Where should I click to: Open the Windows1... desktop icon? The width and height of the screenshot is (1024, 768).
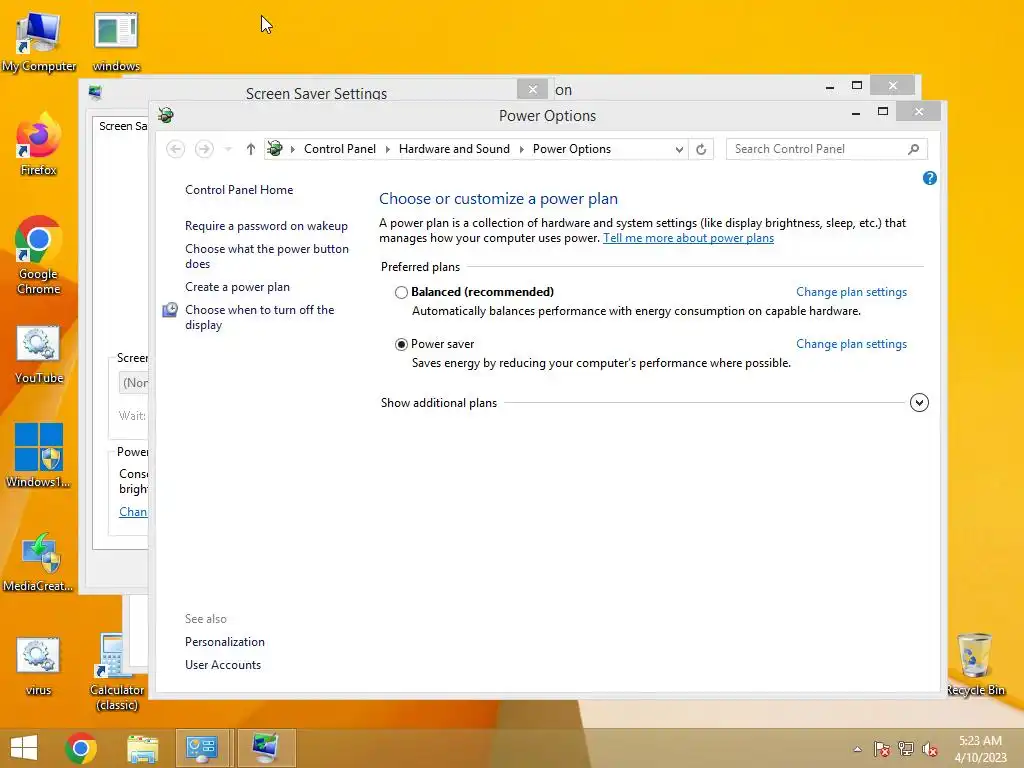pyautogui.click(x=38, y=455)
